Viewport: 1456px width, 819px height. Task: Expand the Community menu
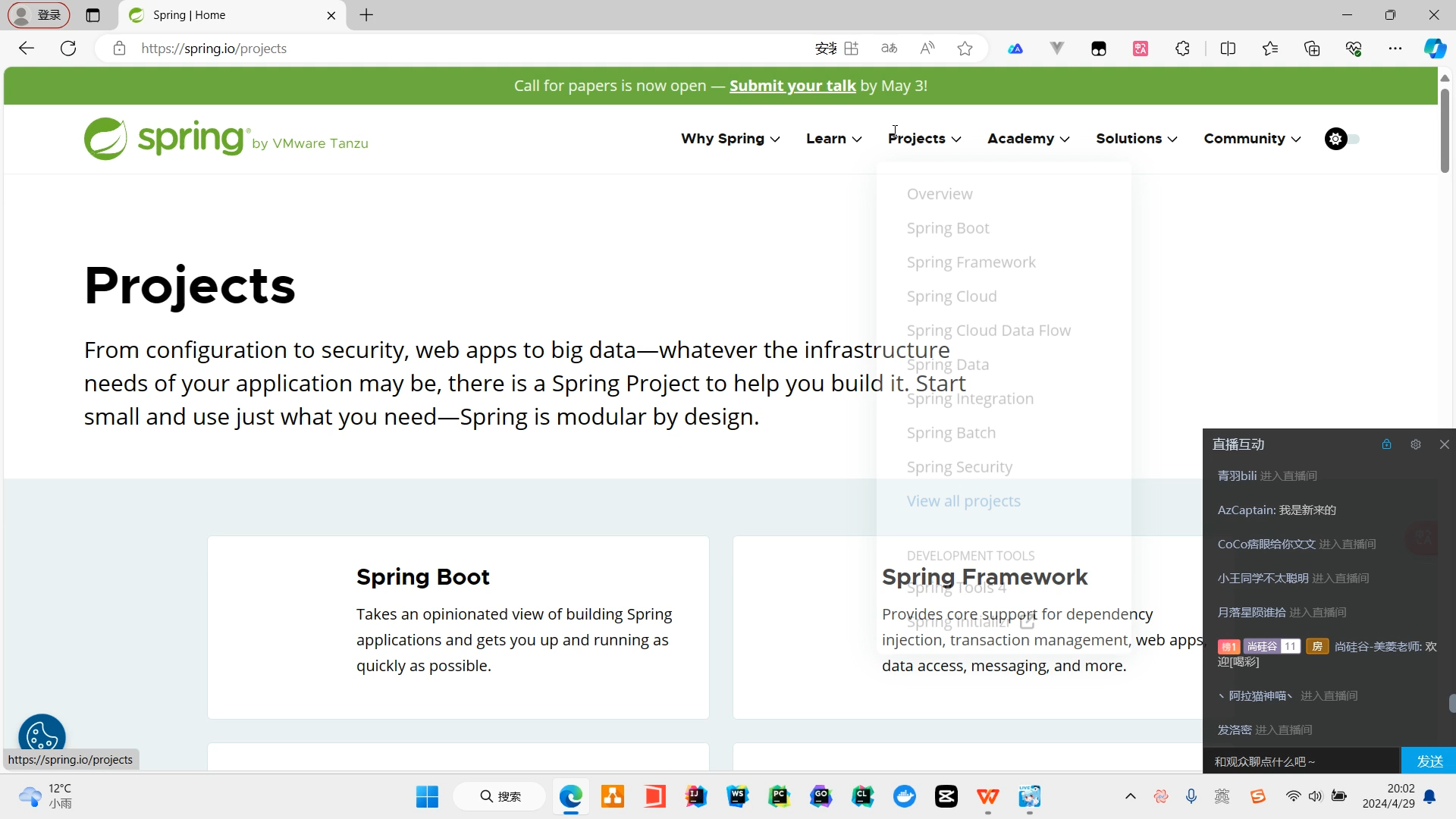pos(1251,139)
